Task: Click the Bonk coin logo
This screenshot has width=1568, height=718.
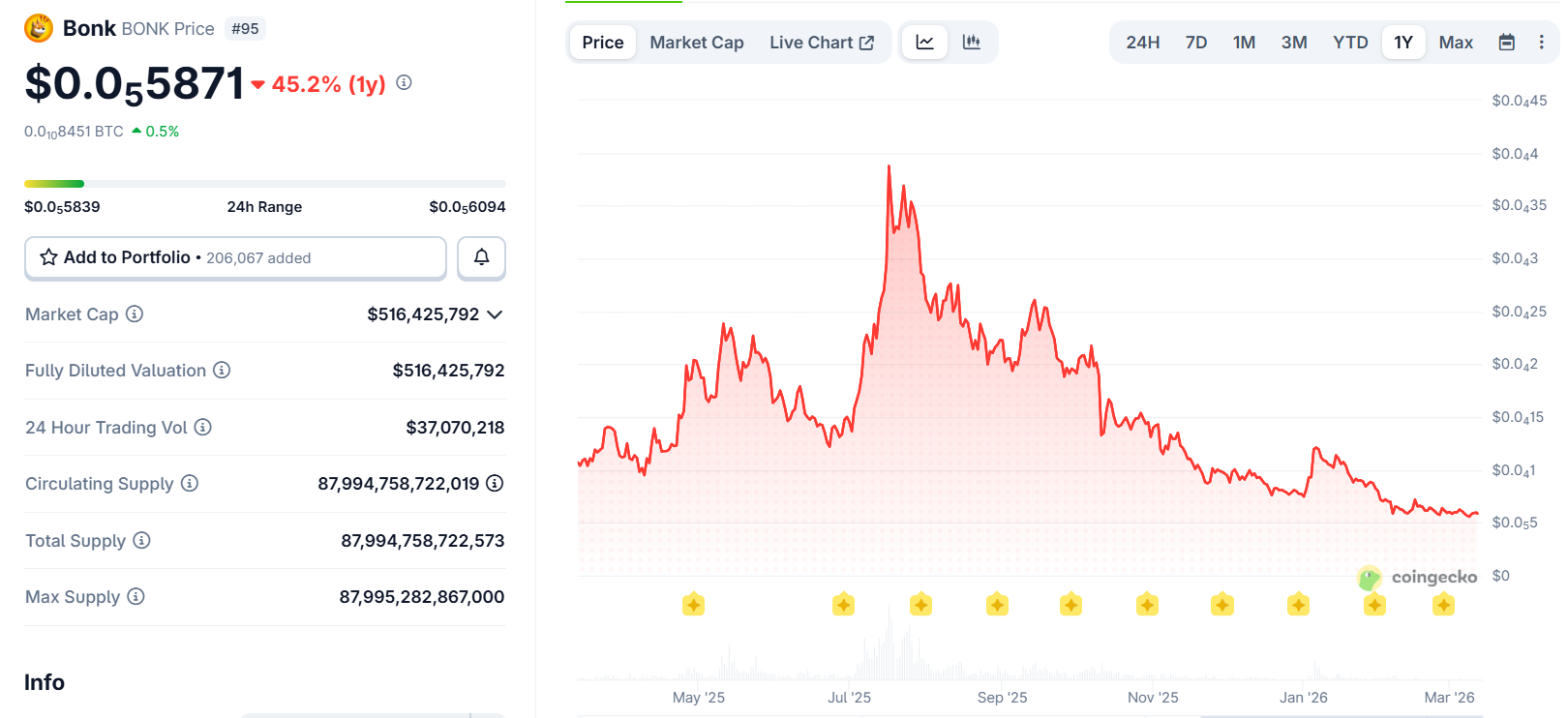Action: [x=39, y=28]
